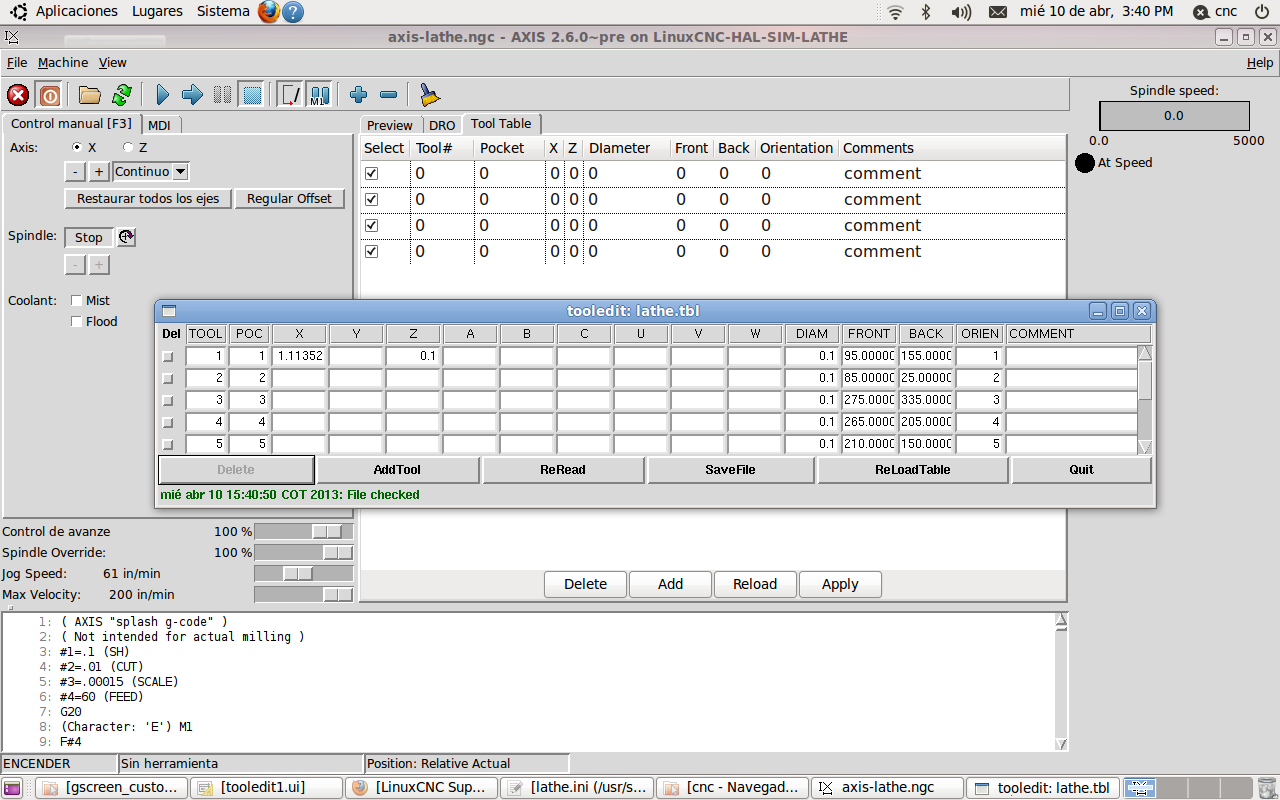Click ReLoadTable in tooledit window
The width and height of the screenshot is (1280, 800).
913,469
